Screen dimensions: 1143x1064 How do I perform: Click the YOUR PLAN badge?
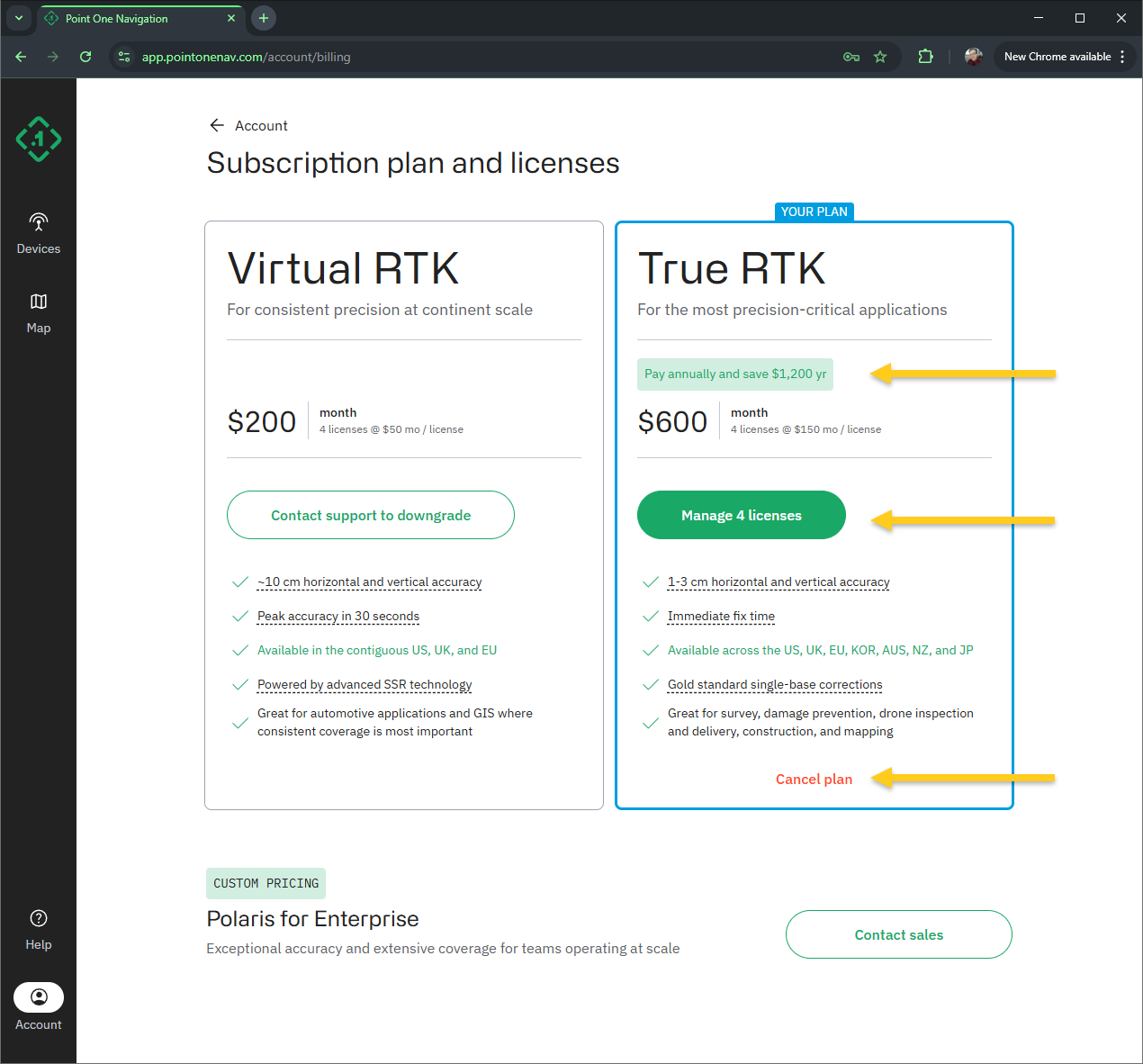point(814,212)
